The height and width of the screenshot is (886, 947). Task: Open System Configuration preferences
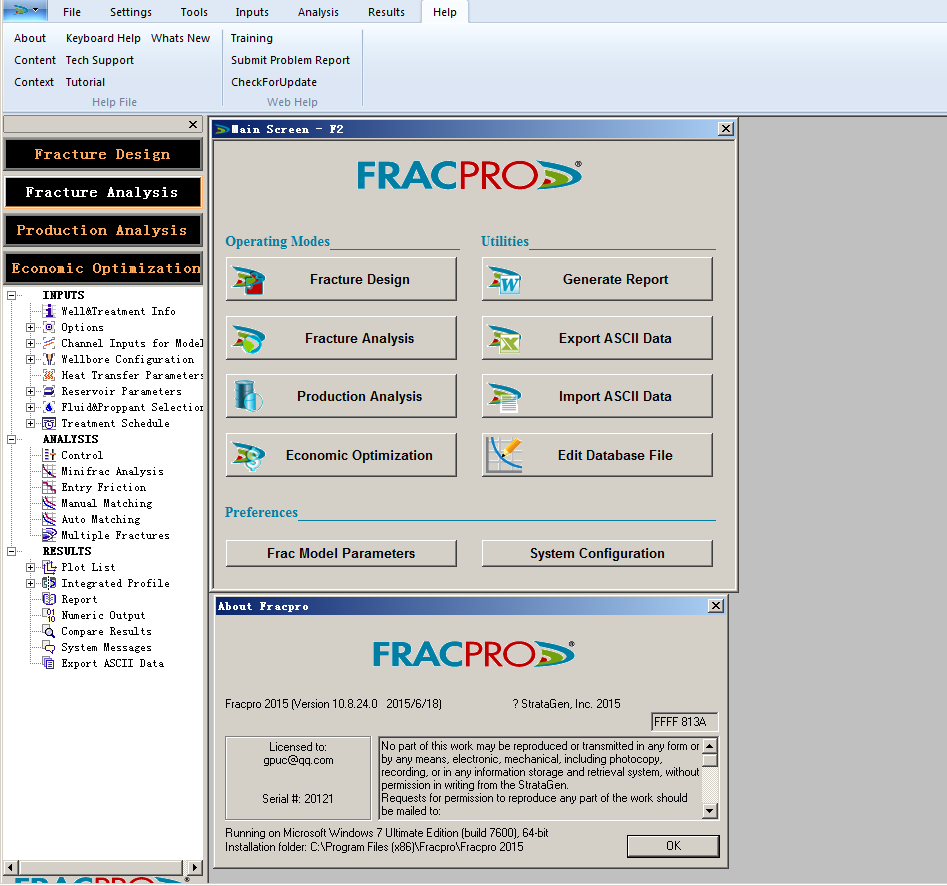coord(597,553)
